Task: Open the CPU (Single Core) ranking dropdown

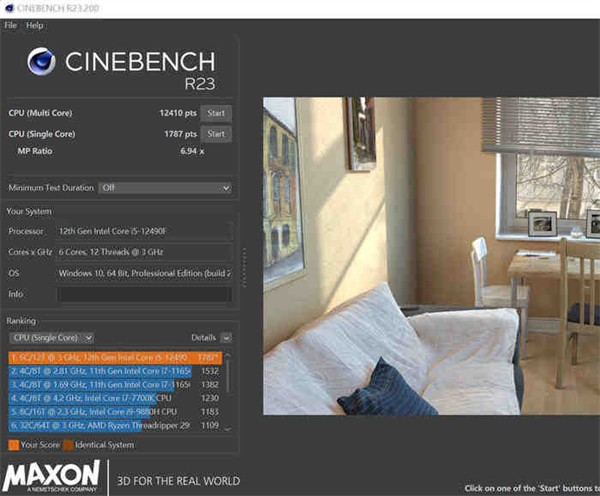Action: pyautogui.click(x=51, y=338)
